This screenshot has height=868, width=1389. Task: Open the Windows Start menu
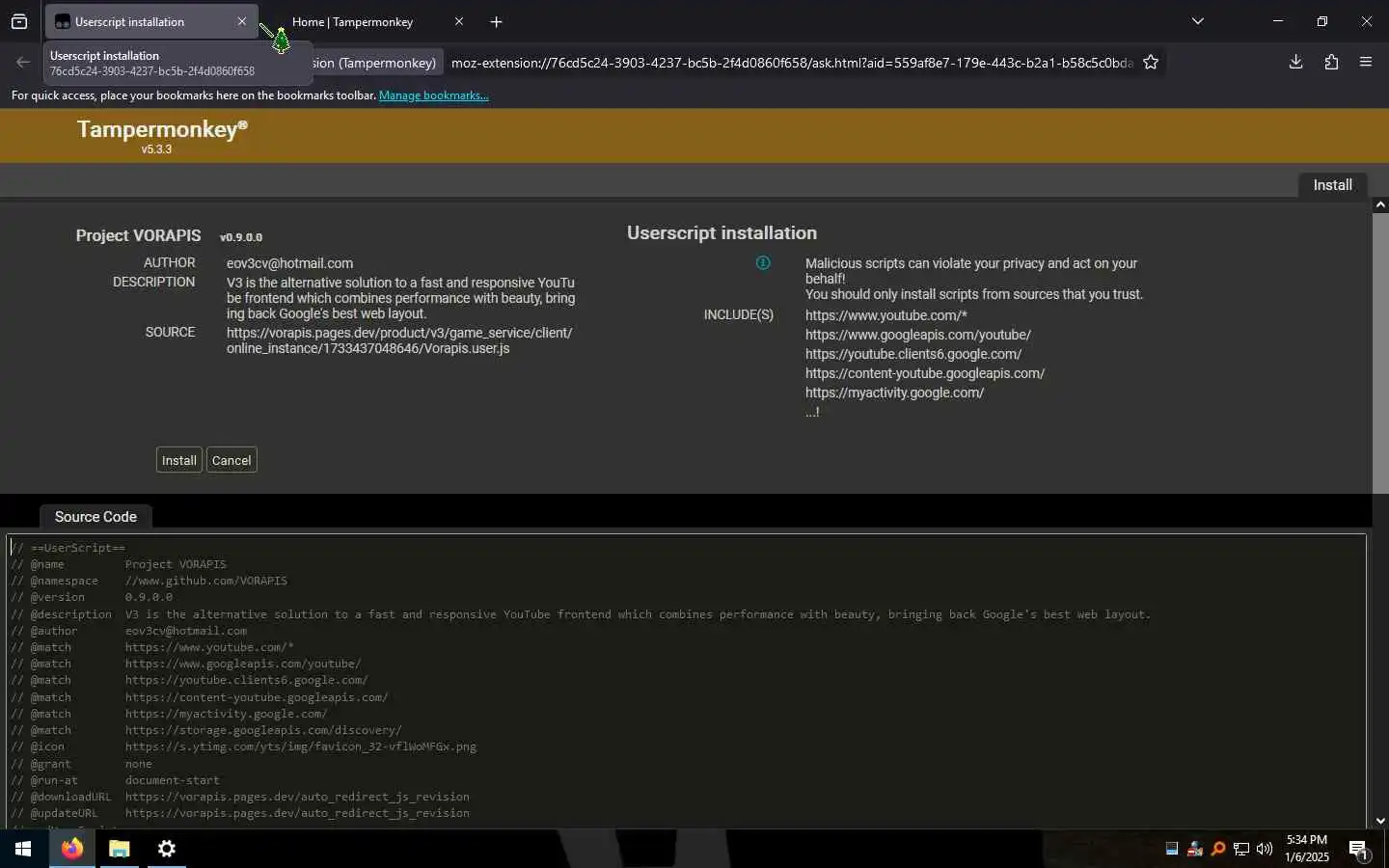tap(23, 849)
